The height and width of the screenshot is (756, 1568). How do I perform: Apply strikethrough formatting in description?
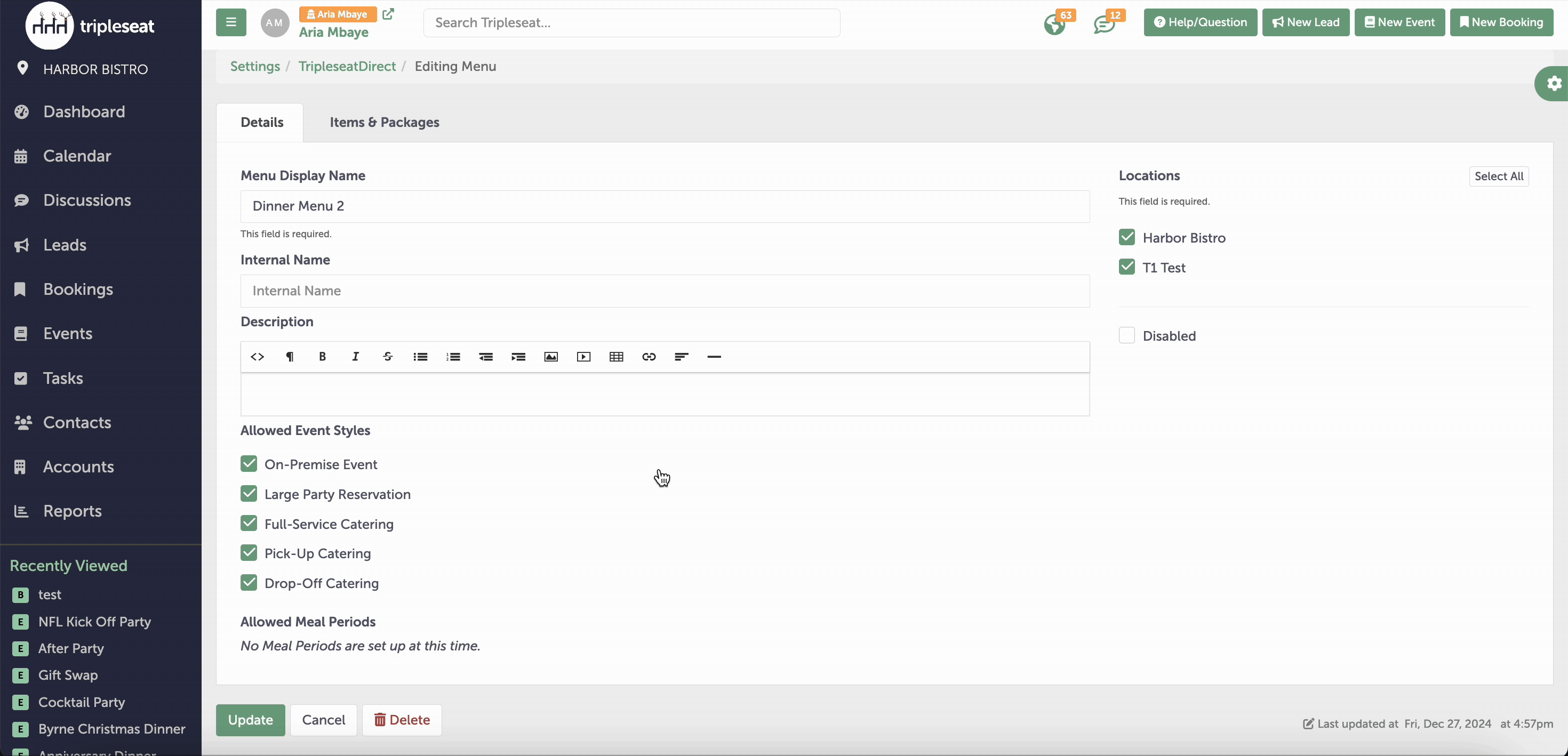(388, 357)
